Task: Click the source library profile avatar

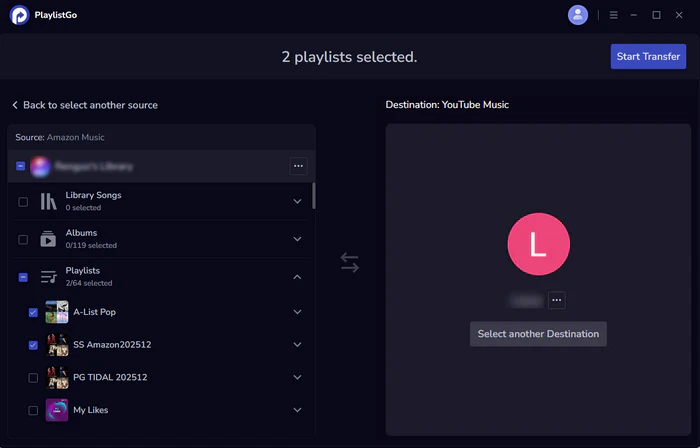Action: (40, 166)
